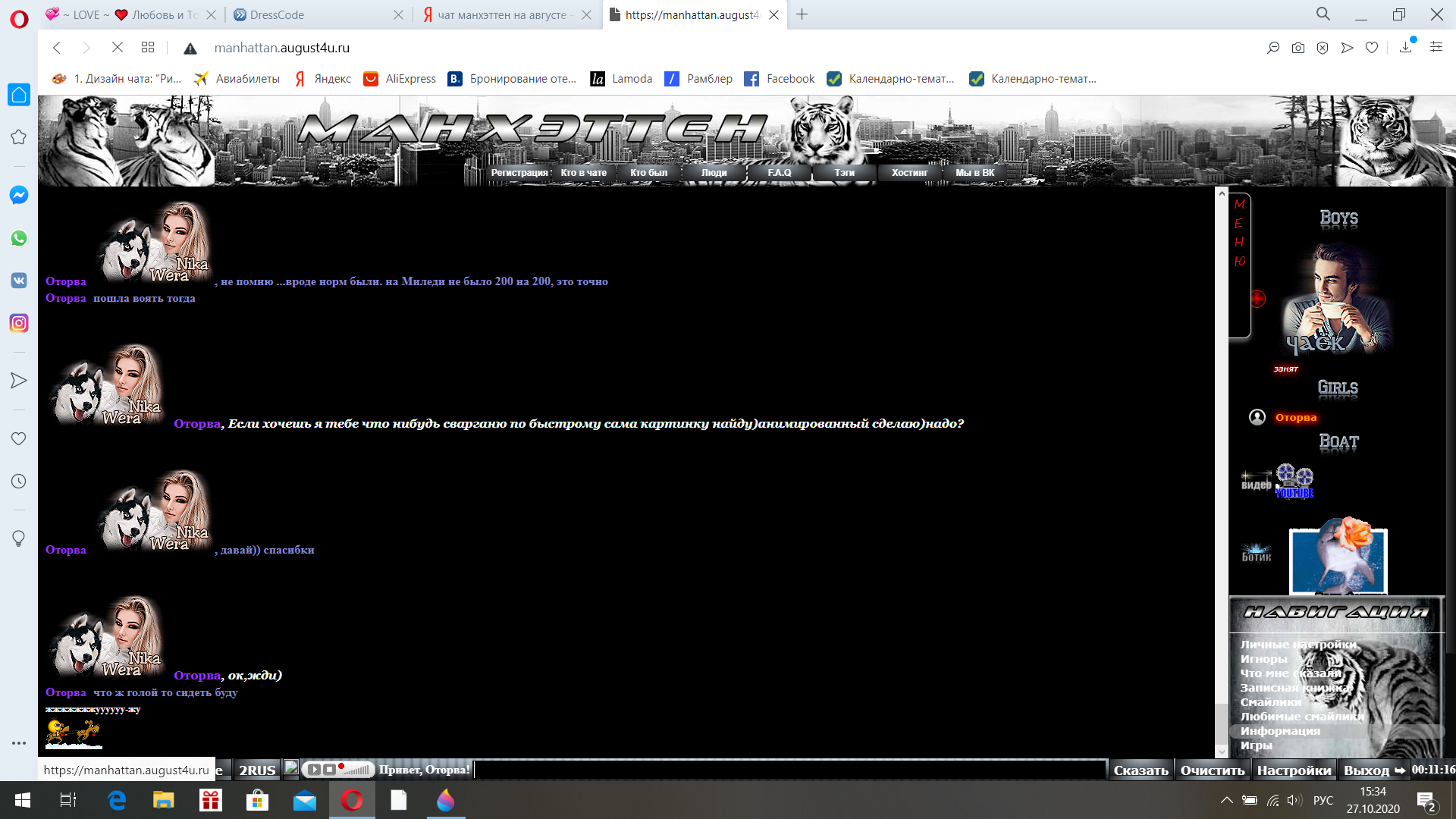Open Кто был menu item

point(649,173)
